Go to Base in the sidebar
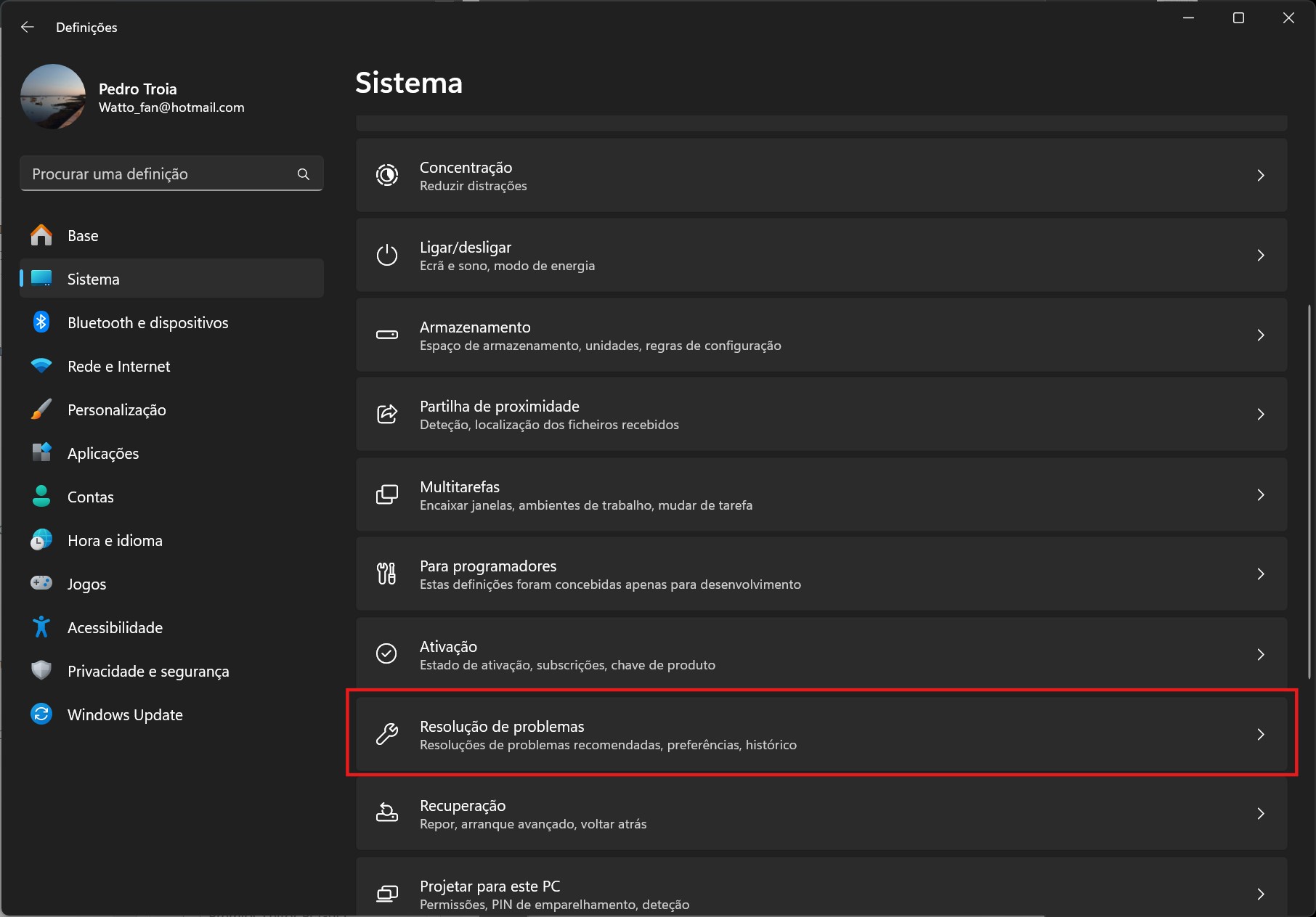1316x917 pixels. [x=171, y=235]
